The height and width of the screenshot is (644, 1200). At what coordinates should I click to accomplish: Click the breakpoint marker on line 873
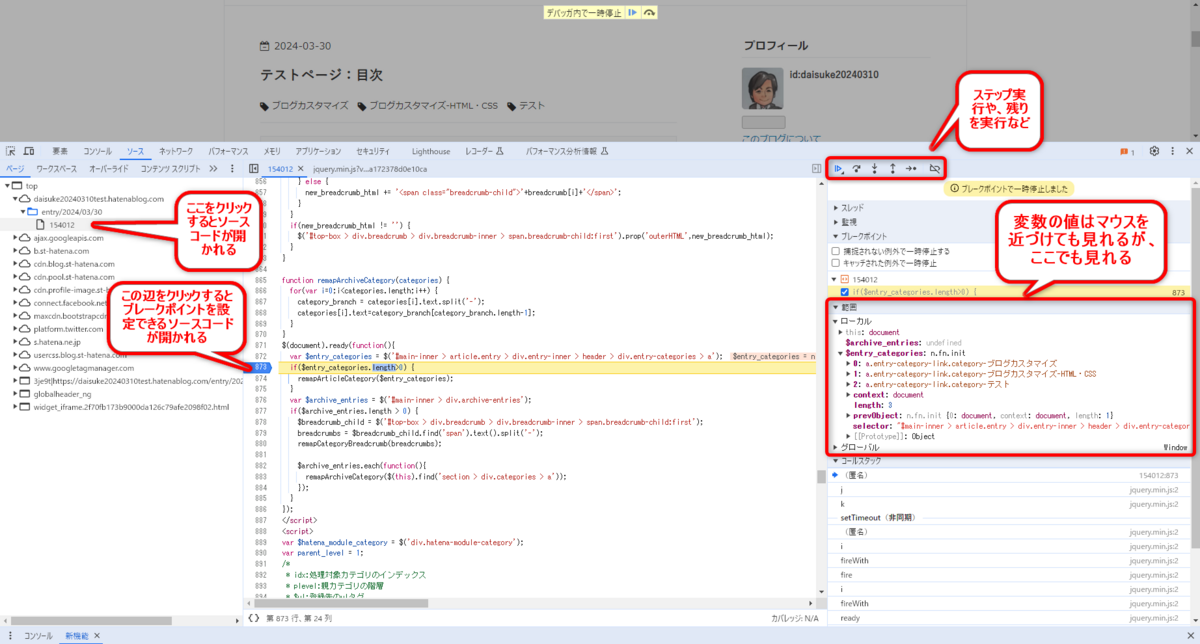pyautogui.click(x=262, y=367)
